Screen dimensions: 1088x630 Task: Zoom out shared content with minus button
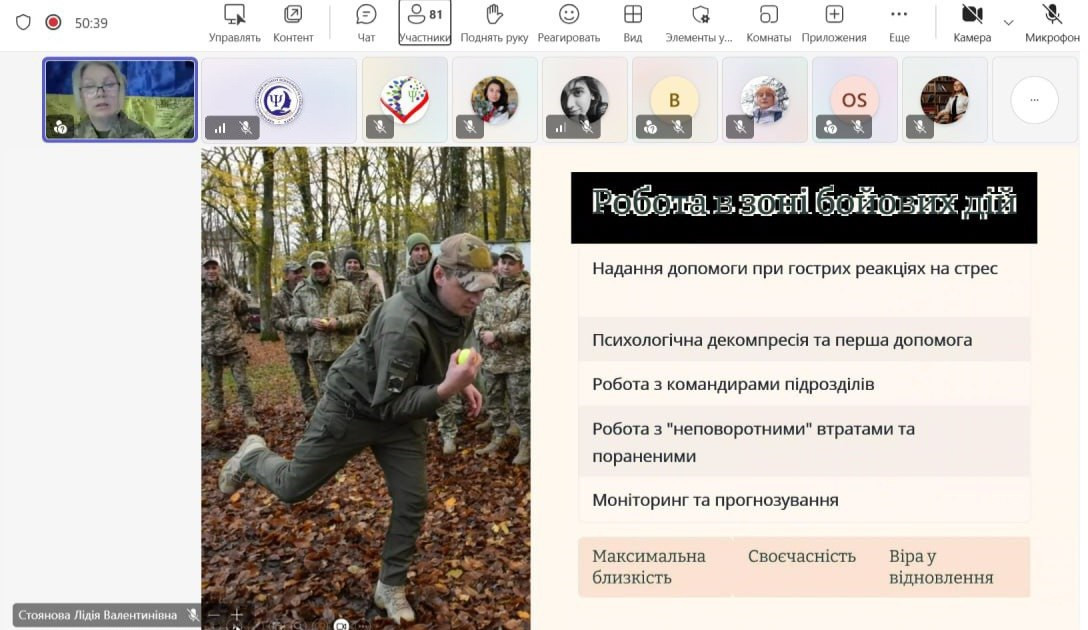212,615
